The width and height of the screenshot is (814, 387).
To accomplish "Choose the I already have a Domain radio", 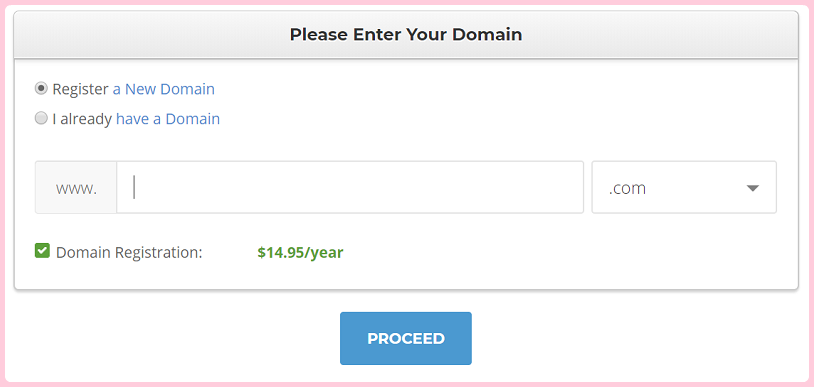I will pyautogui.click(x=41, y=118).
